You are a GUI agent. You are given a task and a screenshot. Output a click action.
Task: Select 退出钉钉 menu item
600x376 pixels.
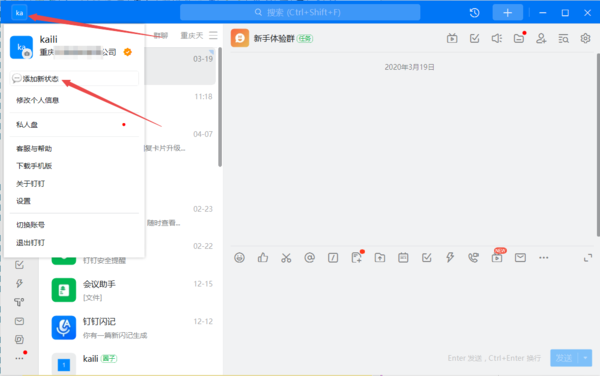coord(31,243)
